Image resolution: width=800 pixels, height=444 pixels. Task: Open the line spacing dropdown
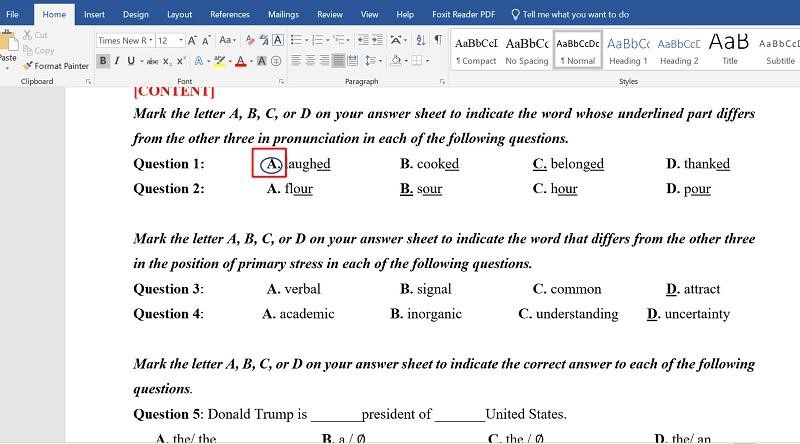(373, 61)
